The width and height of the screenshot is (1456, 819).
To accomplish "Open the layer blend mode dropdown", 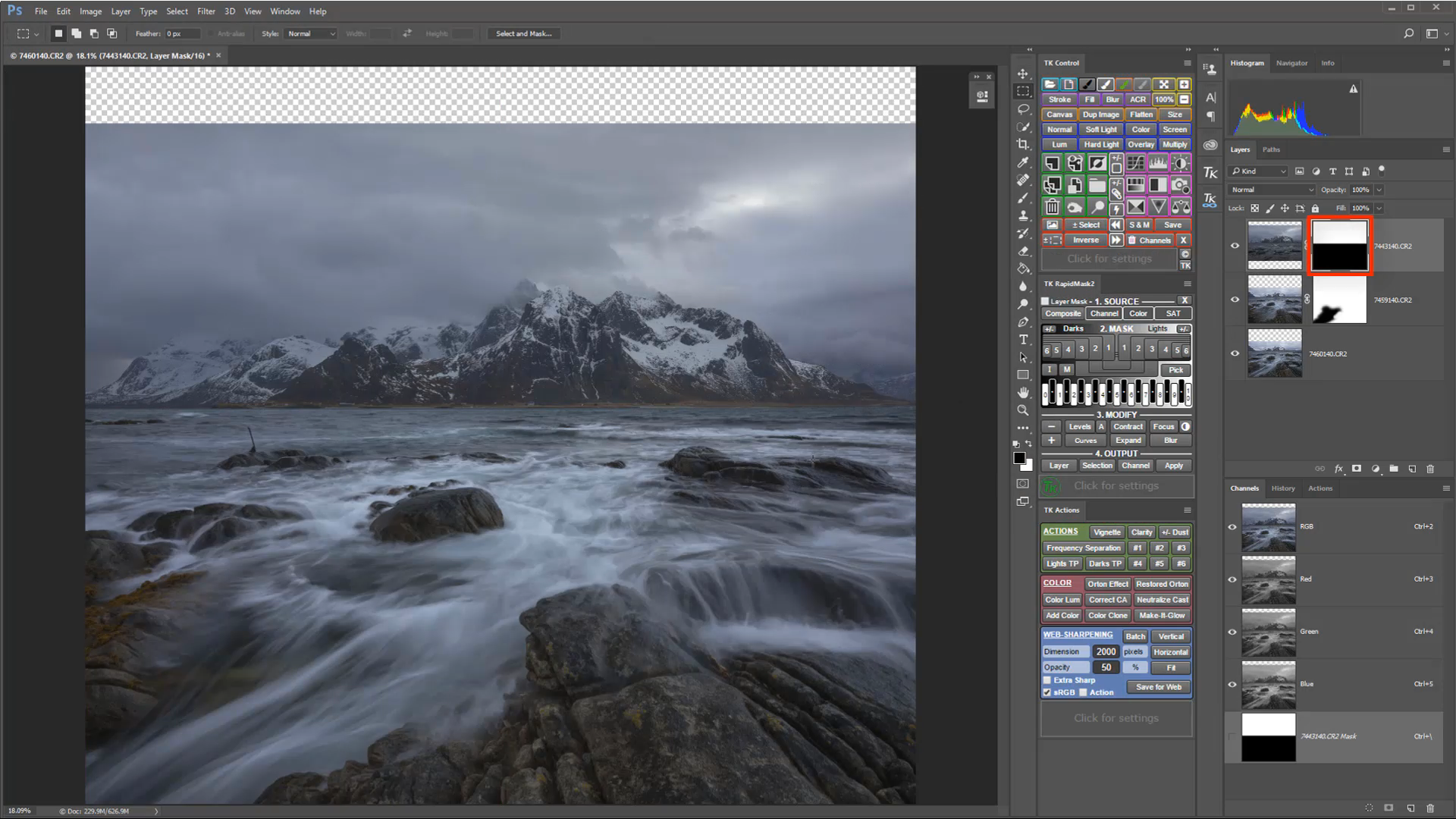I will (x=1271, y=190).
